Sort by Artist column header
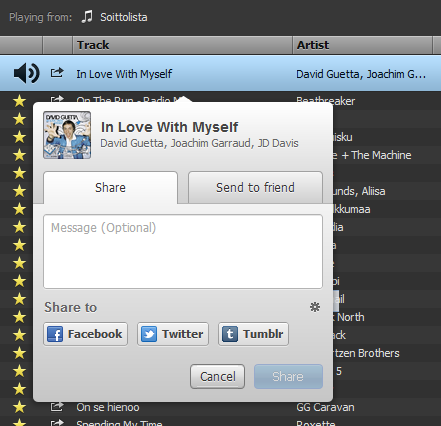 pos(362,45)
